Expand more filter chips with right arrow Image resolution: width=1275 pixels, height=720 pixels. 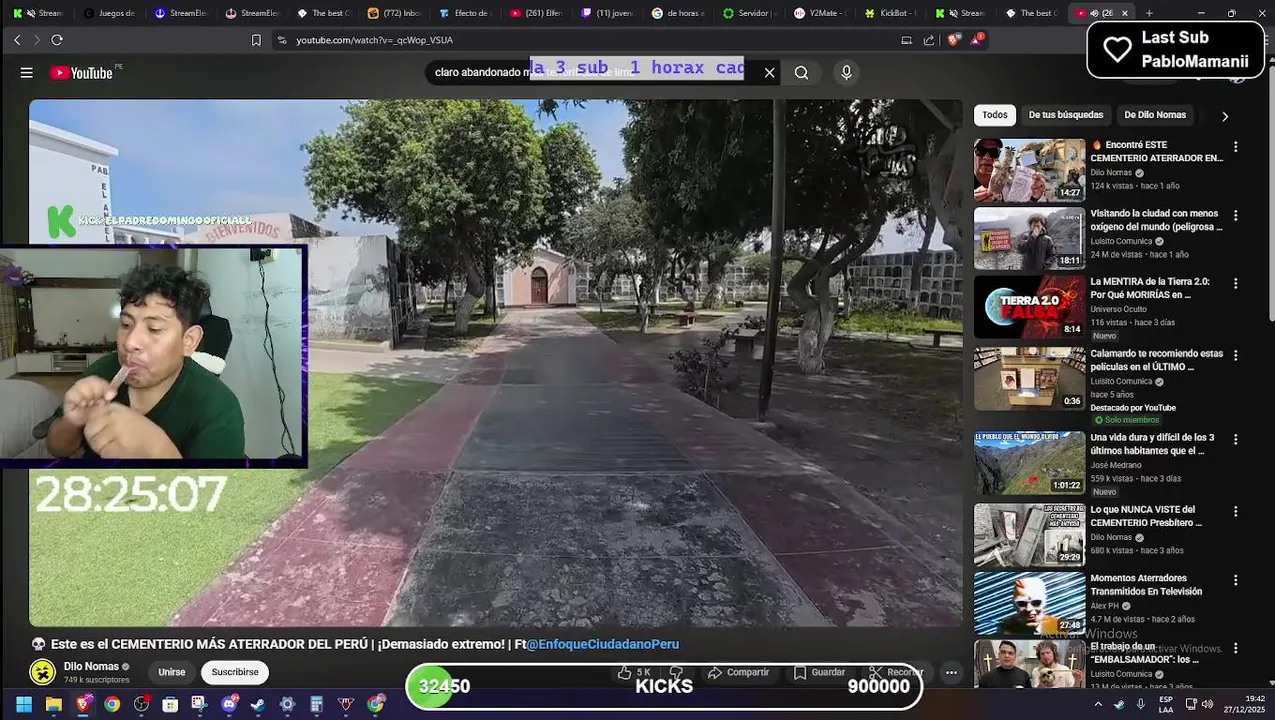pos(1225,116)
